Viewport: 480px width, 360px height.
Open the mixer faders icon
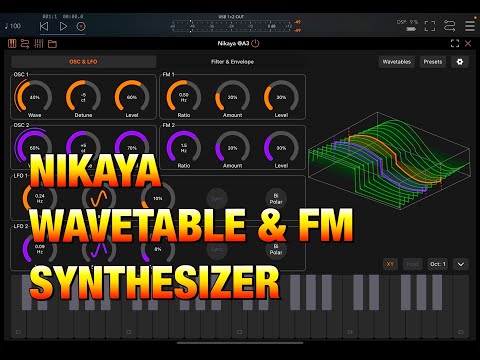coord(39,44)
